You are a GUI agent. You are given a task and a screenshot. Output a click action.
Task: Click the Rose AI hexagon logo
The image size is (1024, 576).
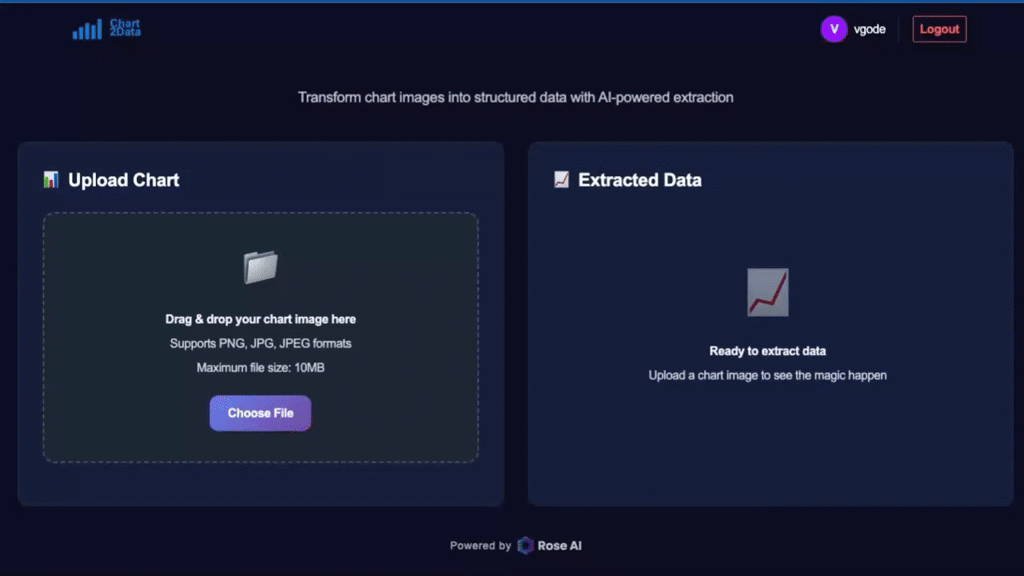[x=525, y=545]
